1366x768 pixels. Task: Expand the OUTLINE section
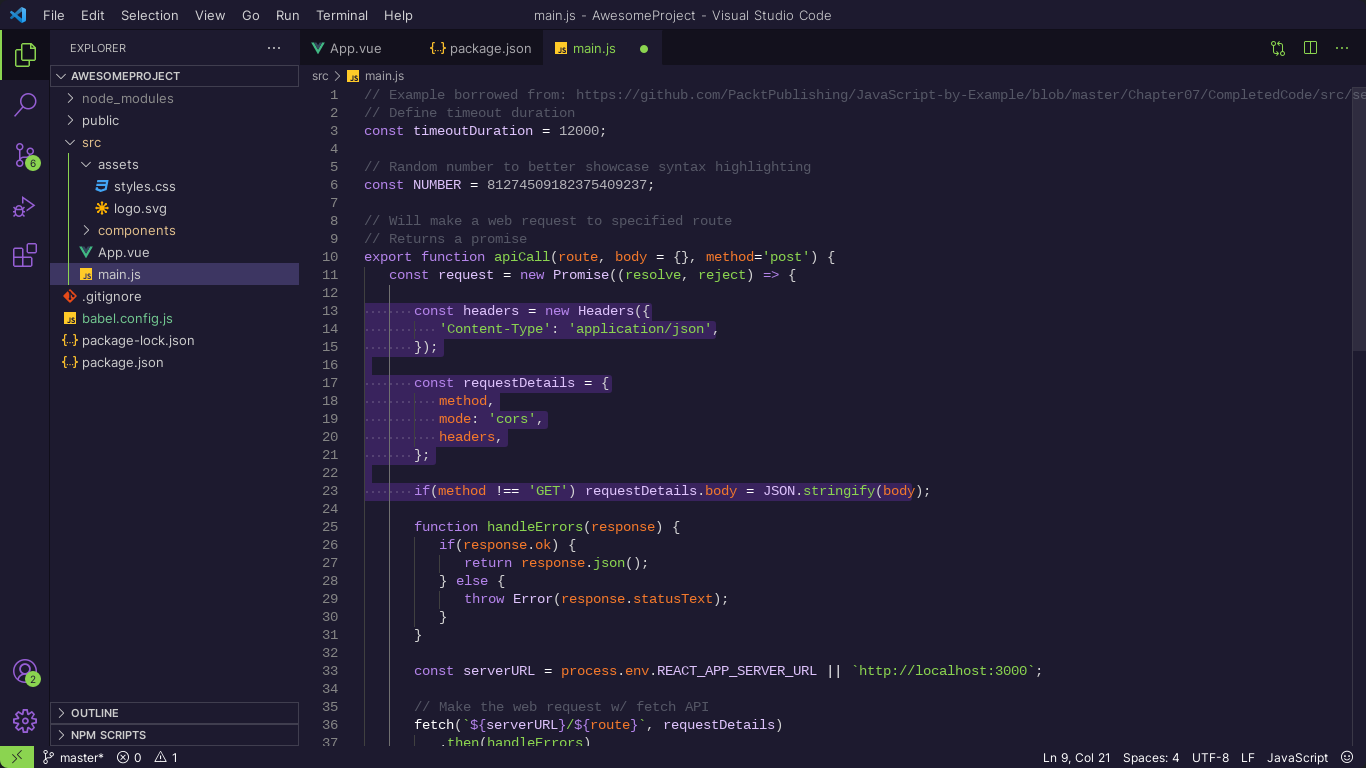(174, 713)
